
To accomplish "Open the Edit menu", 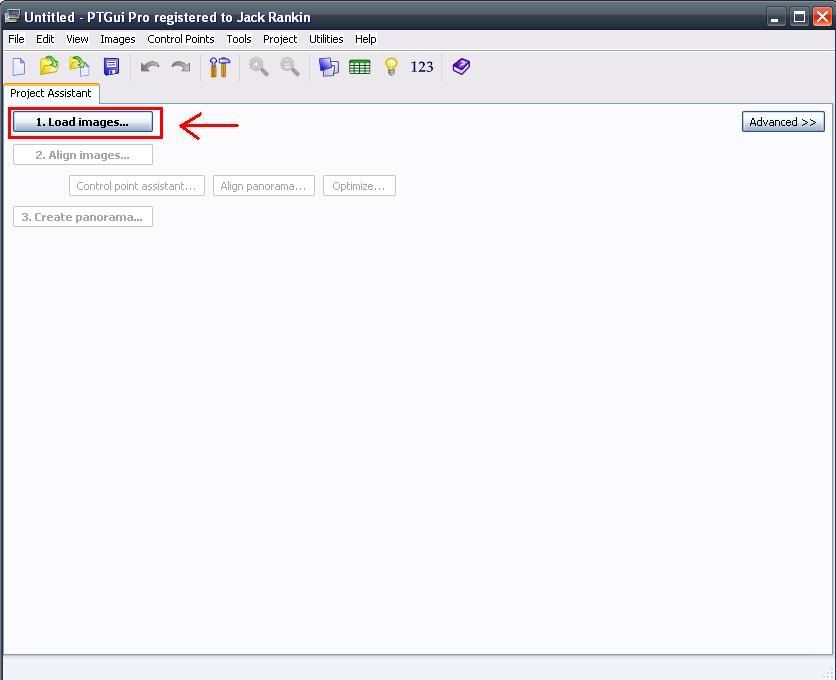I will pos(45,39).
